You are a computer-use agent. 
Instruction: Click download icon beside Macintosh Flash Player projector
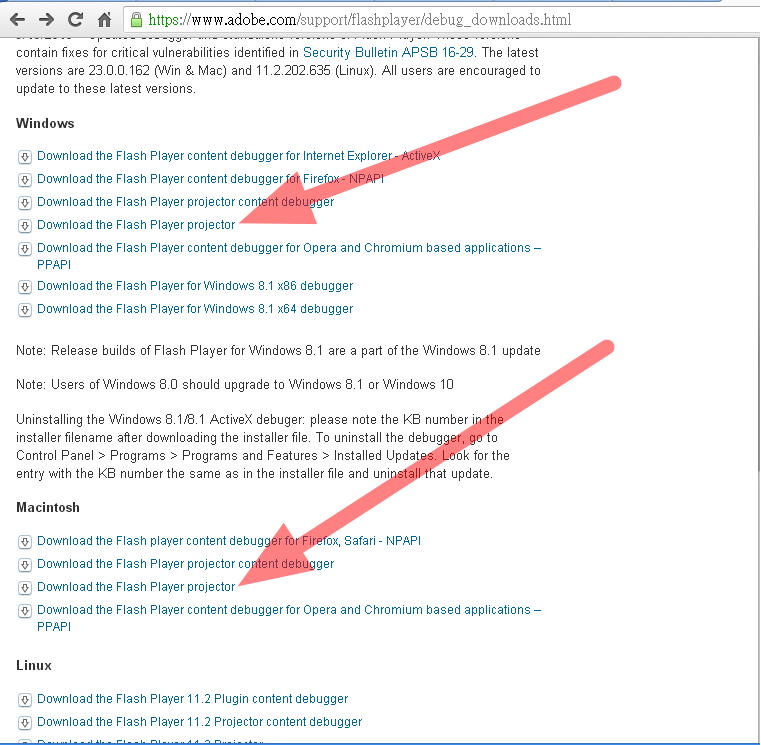25,588
